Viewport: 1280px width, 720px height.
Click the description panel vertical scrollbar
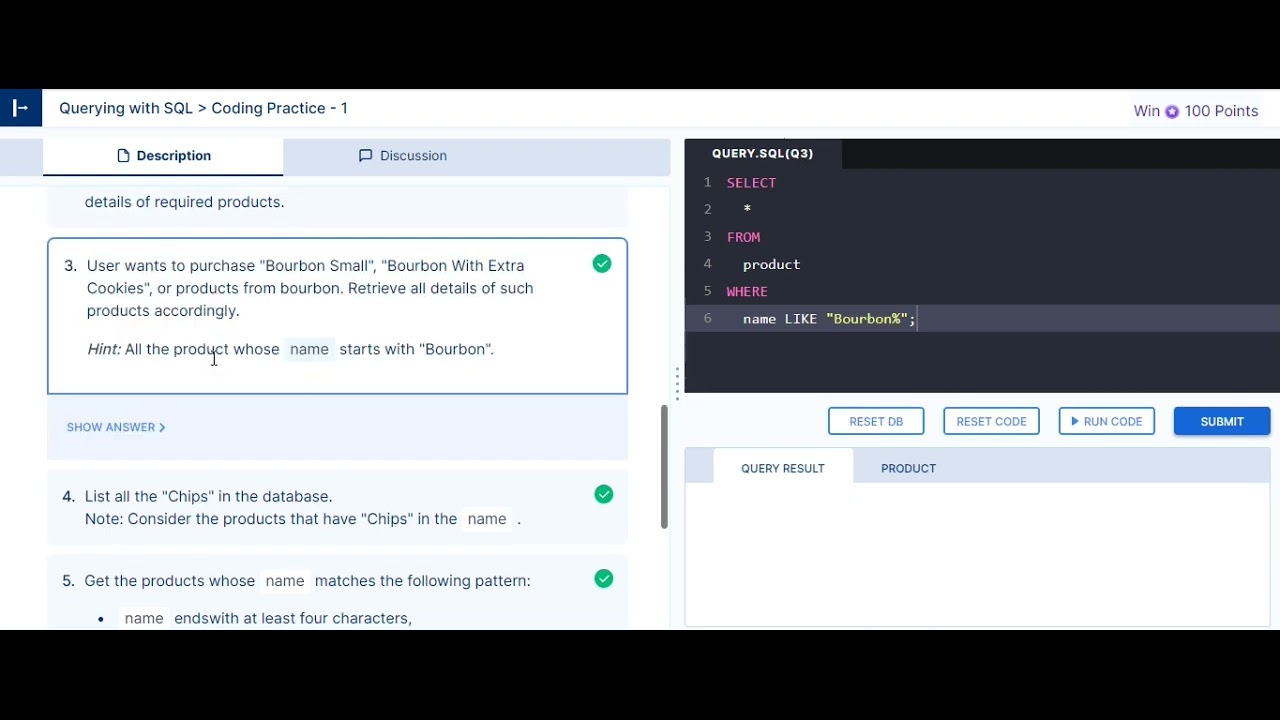tap(664, 467)
